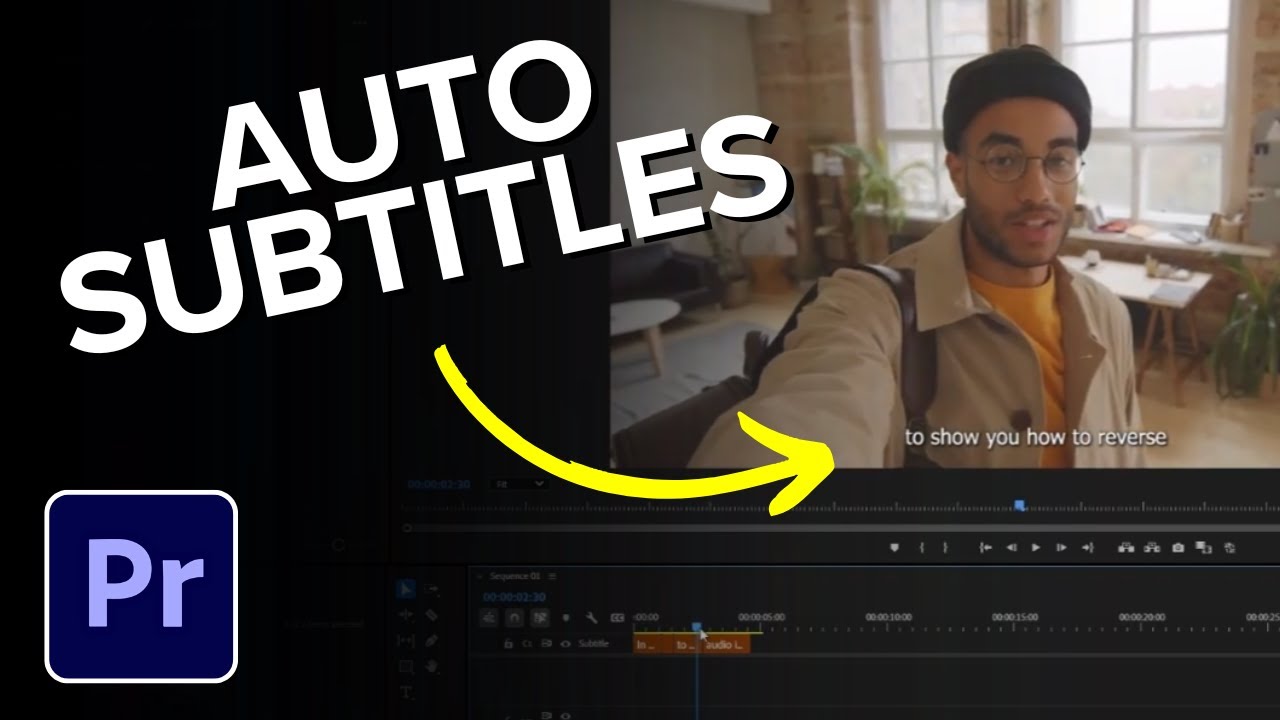Click the Comparison View icon
Screen dimensions: 1280x720
coord(1203,547)
